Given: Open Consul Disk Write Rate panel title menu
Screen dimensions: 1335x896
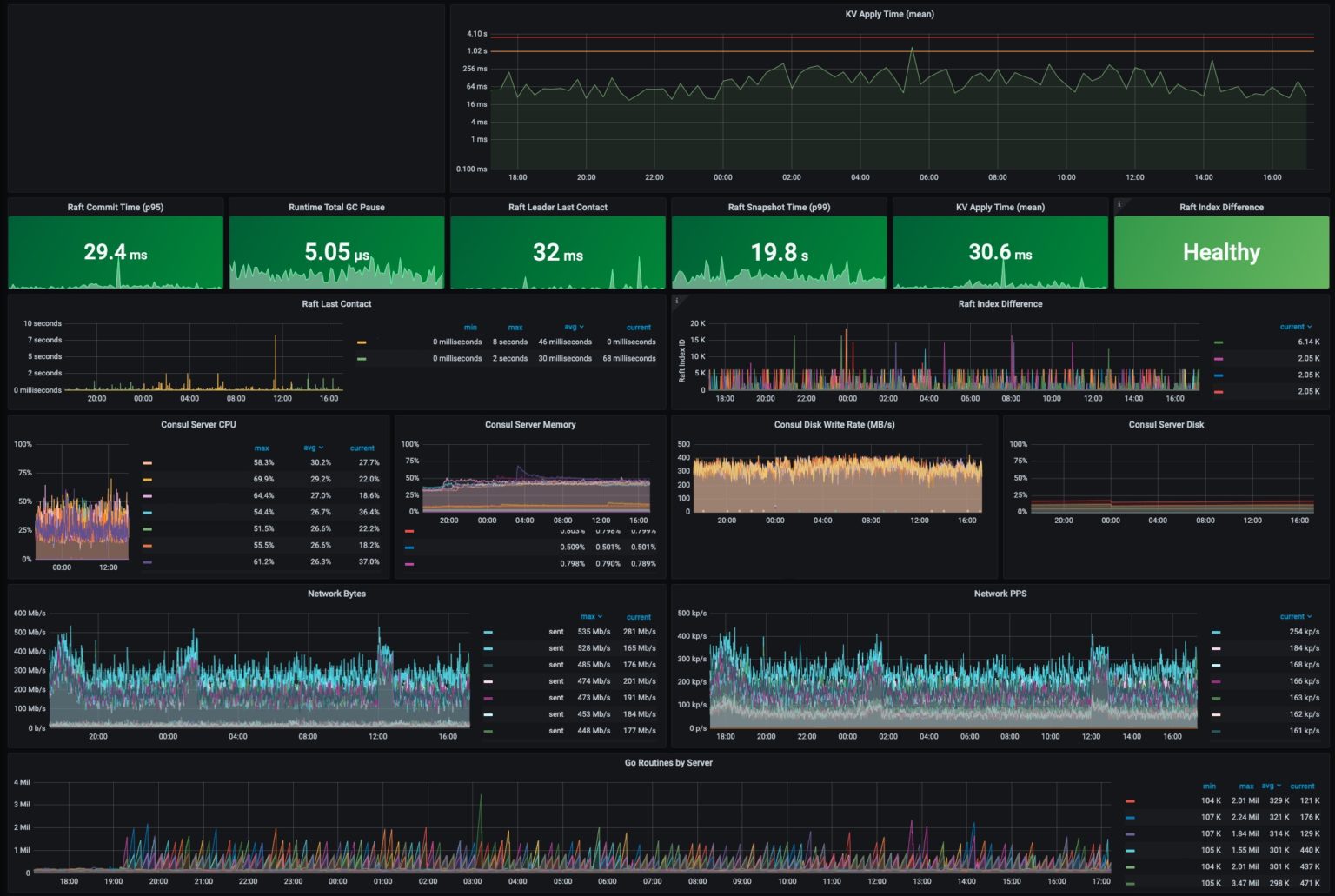Looking at the screenshot, I should click(x=834, y=425).
